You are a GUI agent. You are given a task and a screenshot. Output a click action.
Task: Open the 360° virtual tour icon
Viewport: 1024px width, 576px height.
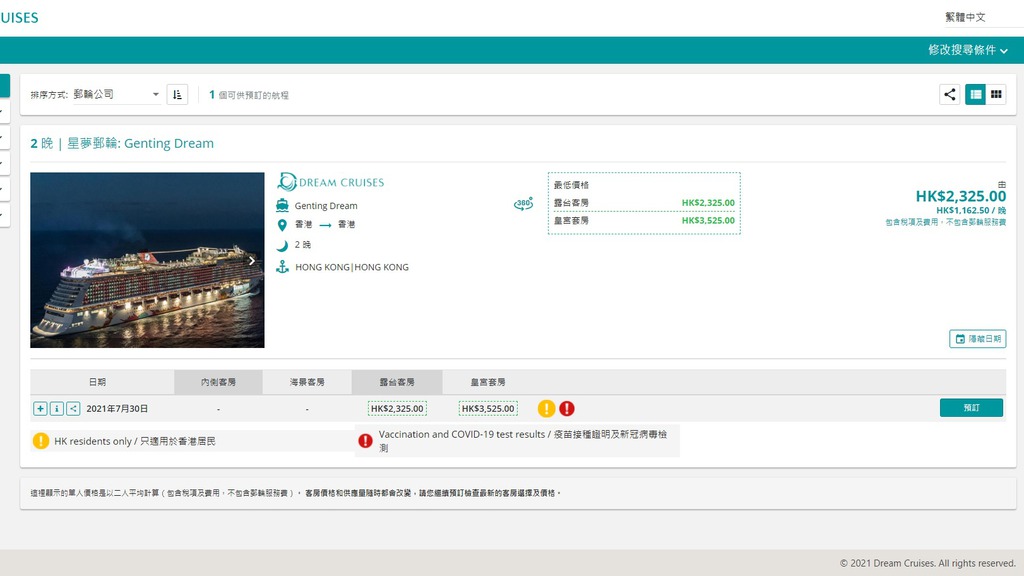click(523, 204)
